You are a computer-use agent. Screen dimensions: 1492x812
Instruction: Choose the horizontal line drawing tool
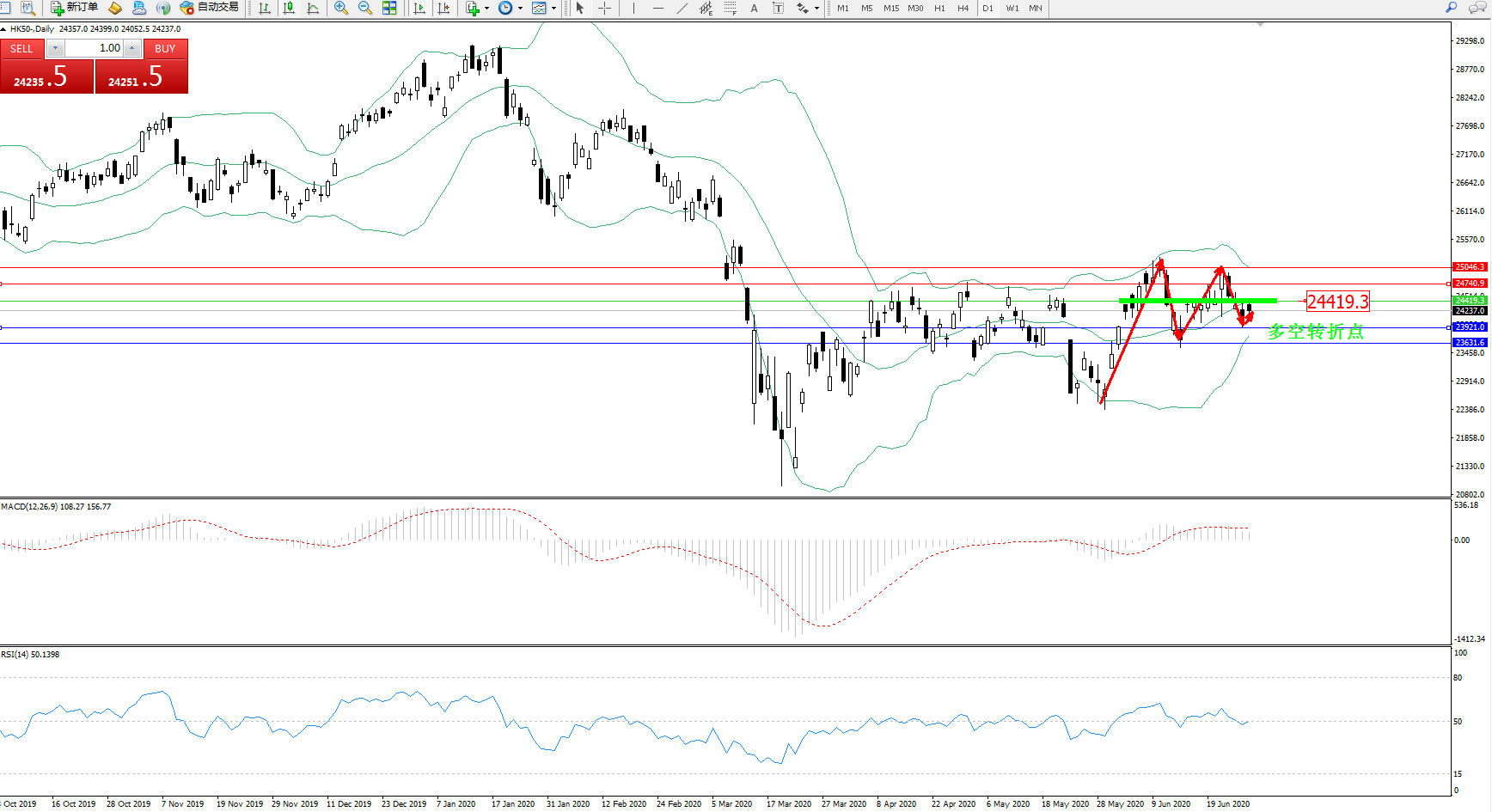[657, 8]
